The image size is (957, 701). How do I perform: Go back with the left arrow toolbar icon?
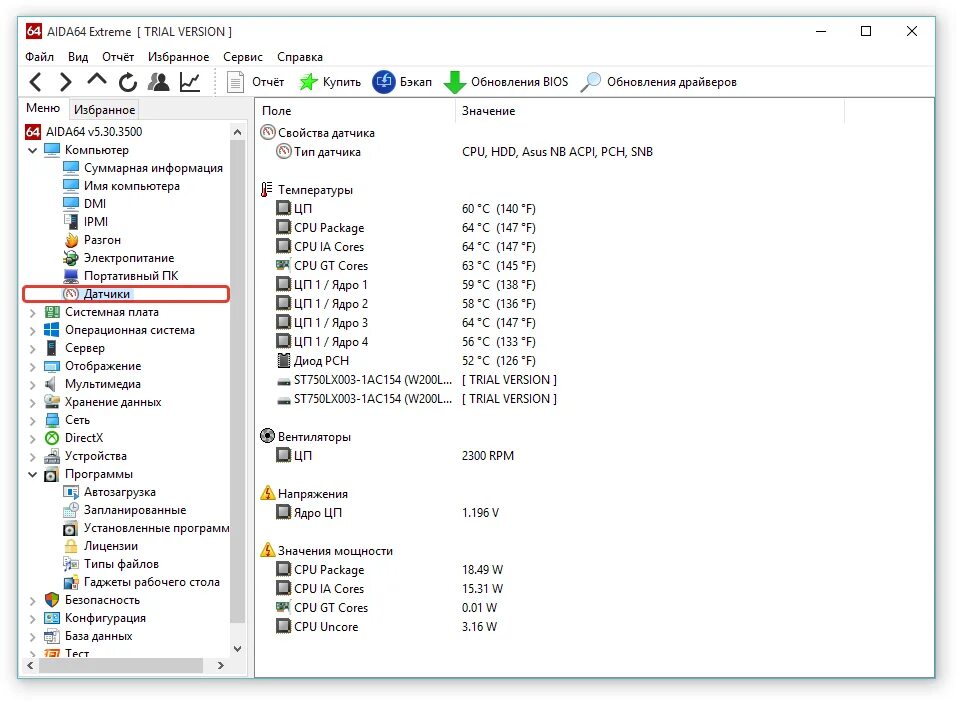pos(36,82)
